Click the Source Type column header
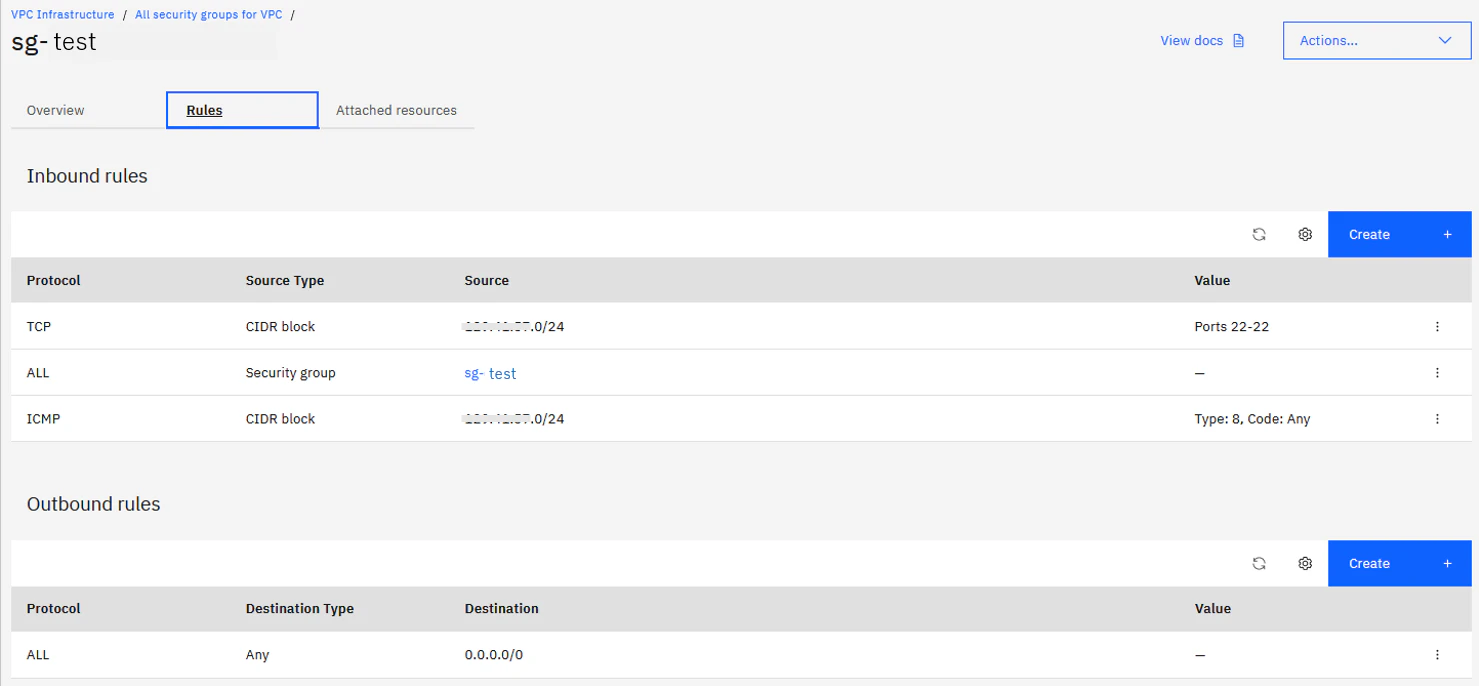Image resolution: width=1479 pixels, height=686 pixels. [x=285, y=280]
